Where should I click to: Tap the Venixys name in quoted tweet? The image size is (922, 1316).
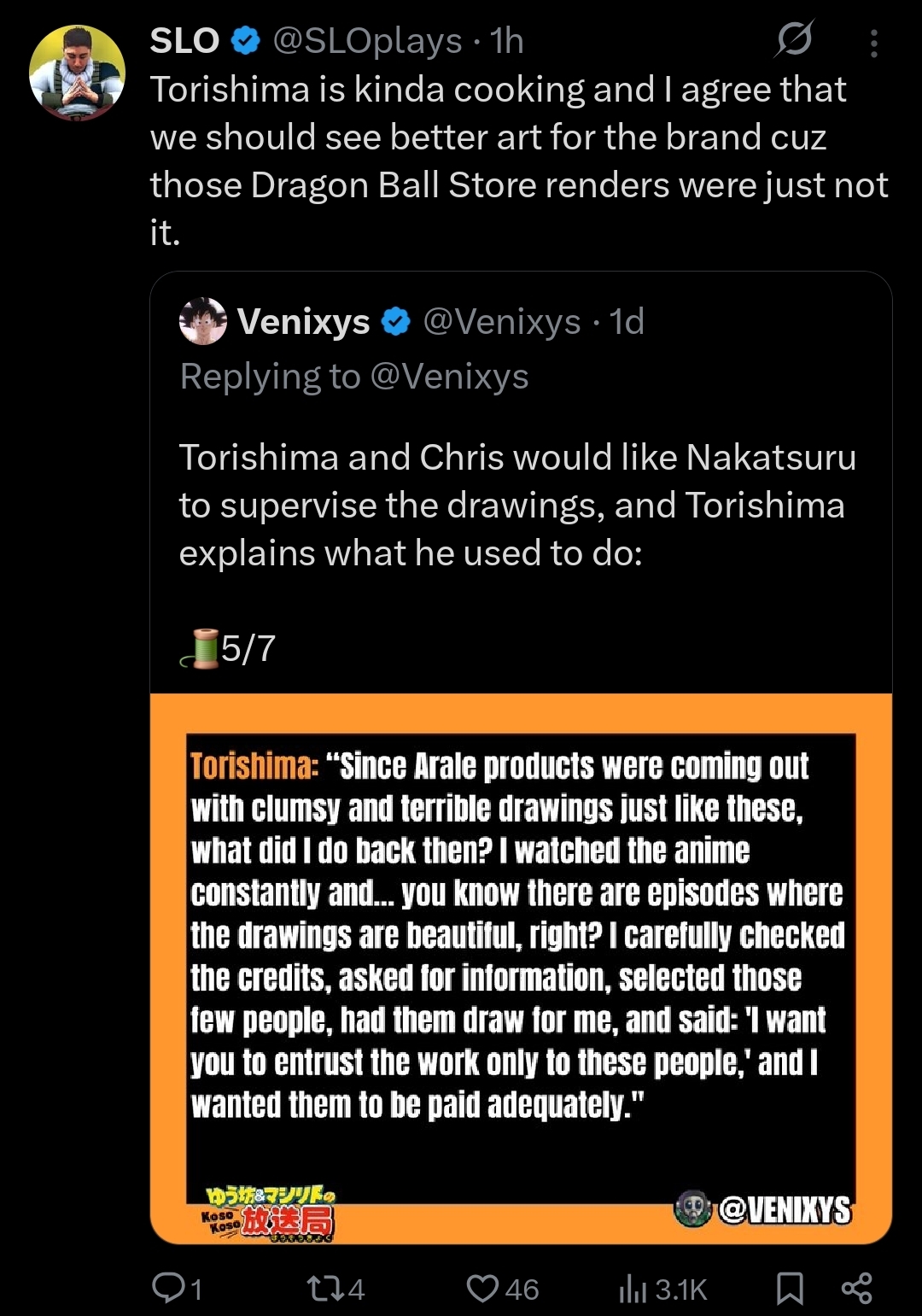[x=303, y=322]
